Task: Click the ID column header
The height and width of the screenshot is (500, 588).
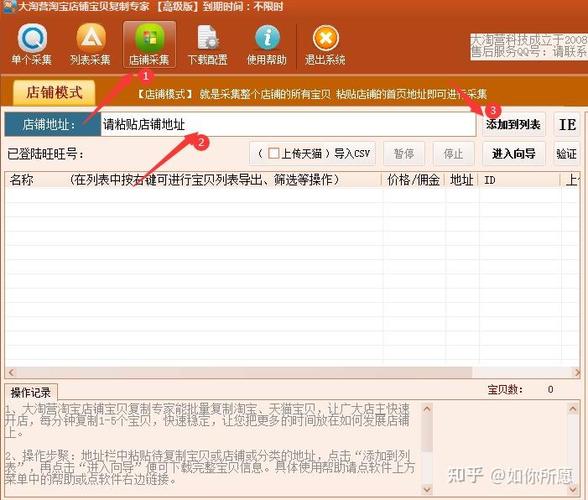Action: (519, 180)
